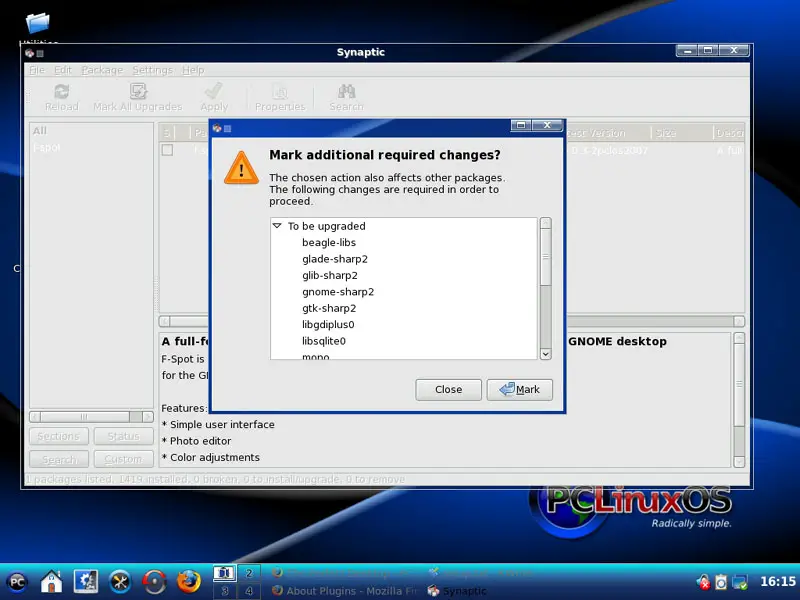Click the red circular launcher icon on taskbar

click(154, 582)
